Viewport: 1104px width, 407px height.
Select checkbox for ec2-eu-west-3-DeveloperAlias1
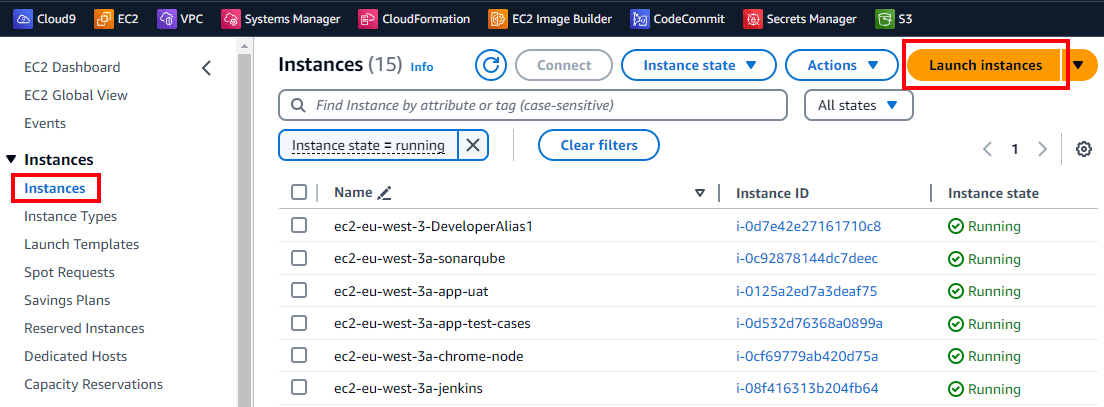(299, 225)
